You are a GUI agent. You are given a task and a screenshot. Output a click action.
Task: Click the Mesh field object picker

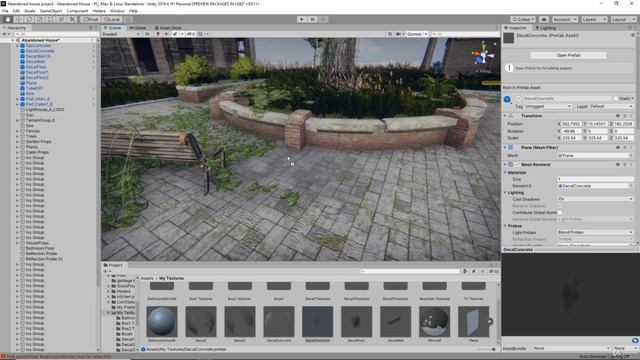631,156
